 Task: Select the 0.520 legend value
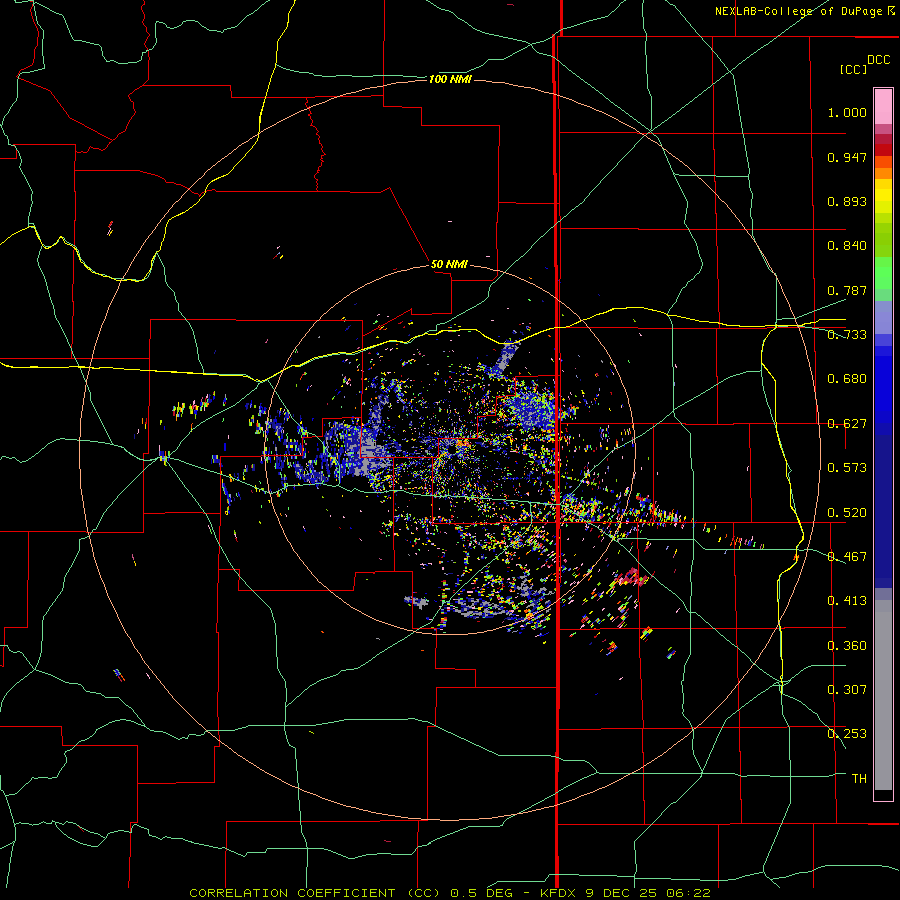847,513
